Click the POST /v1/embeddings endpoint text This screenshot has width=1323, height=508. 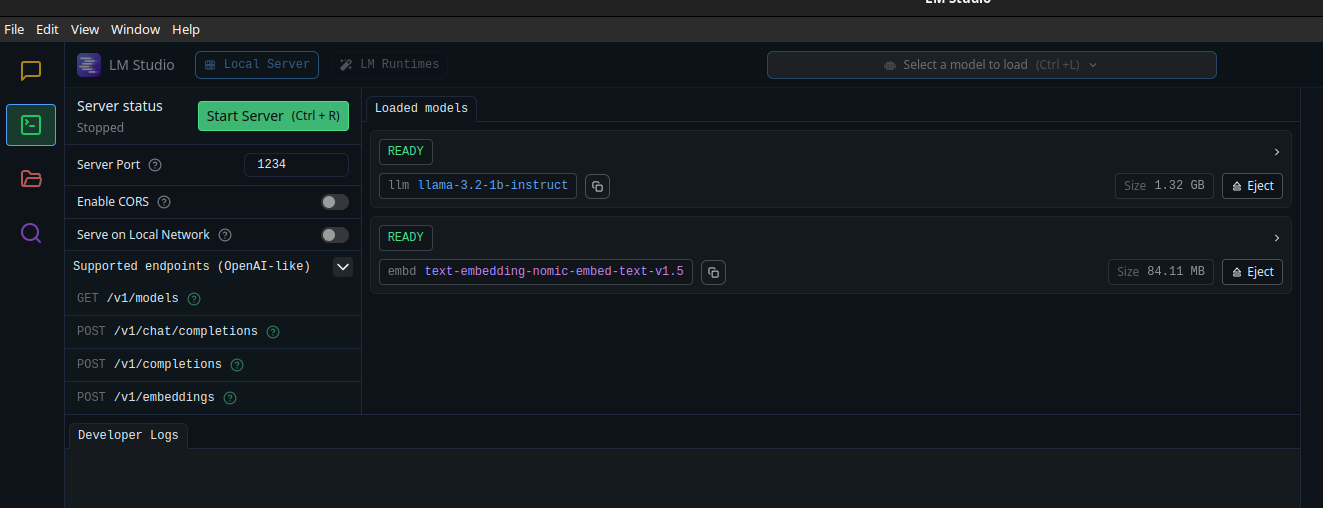pos(146,397)
